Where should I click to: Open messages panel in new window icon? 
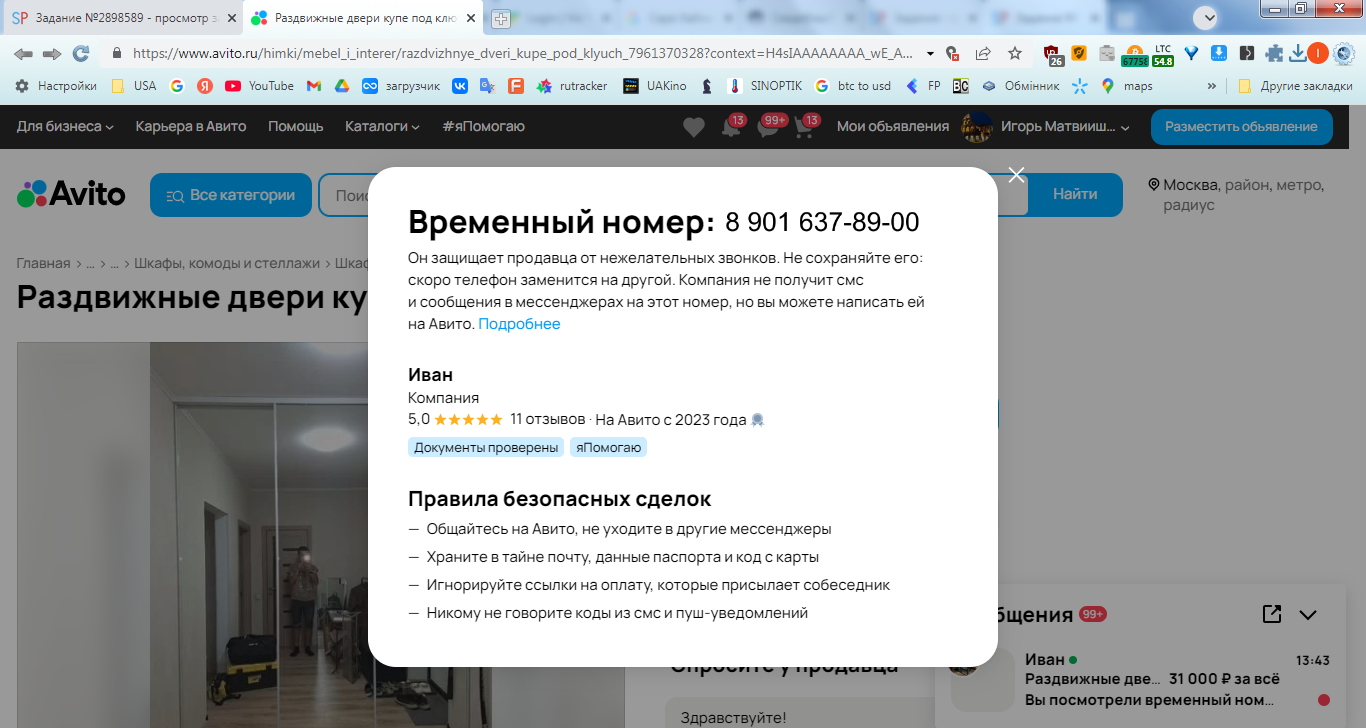tap(1271, 614)
